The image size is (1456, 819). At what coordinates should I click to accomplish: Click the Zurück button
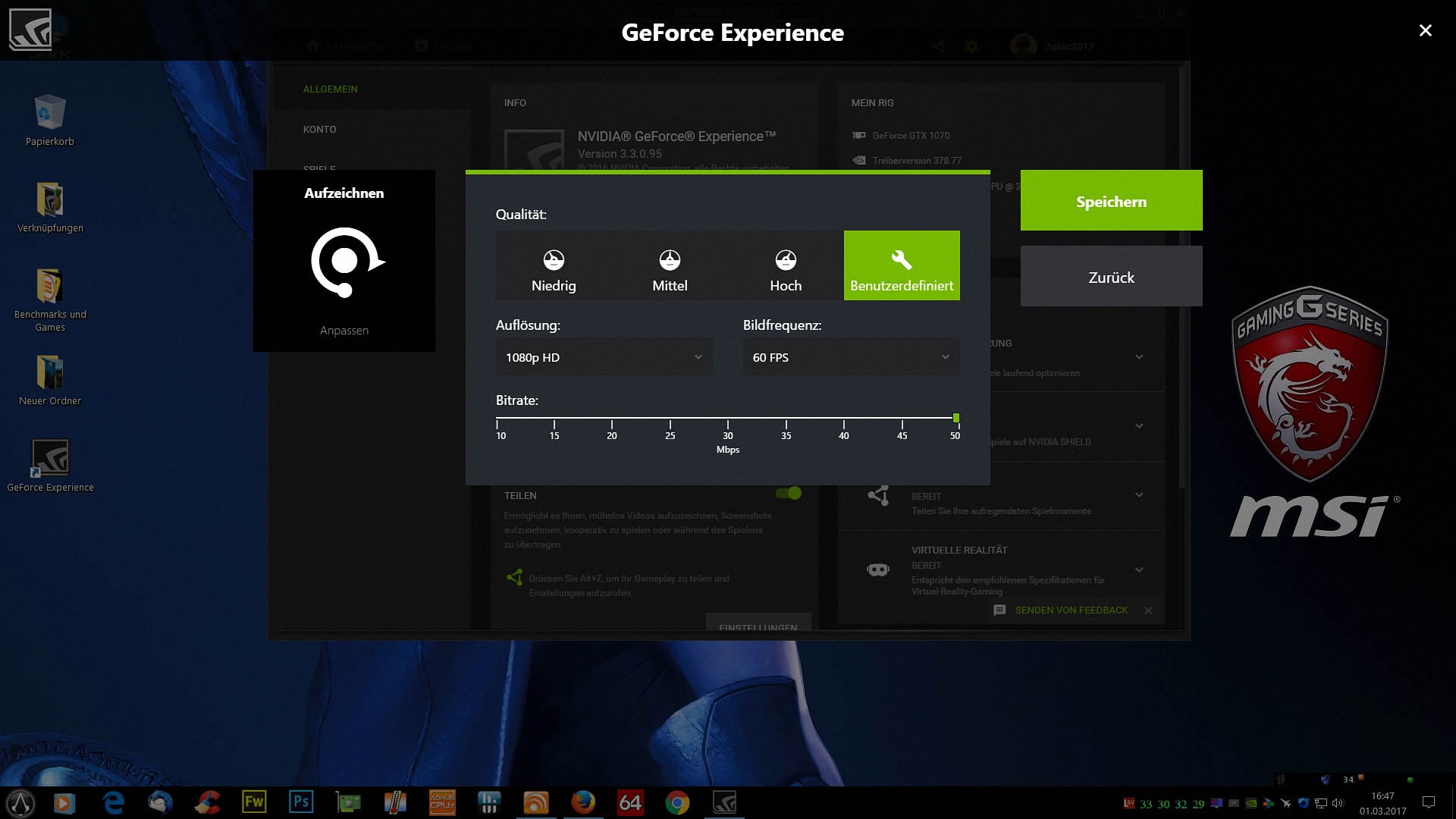pyautogui.click(x=1111, y=277)
